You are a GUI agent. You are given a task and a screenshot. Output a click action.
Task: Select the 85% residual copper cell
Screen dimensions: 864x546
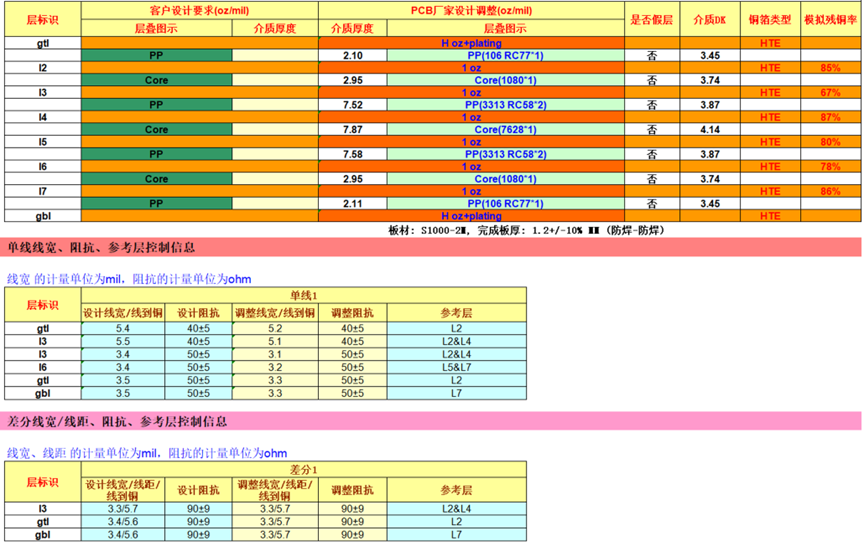[x=830, y=68]
